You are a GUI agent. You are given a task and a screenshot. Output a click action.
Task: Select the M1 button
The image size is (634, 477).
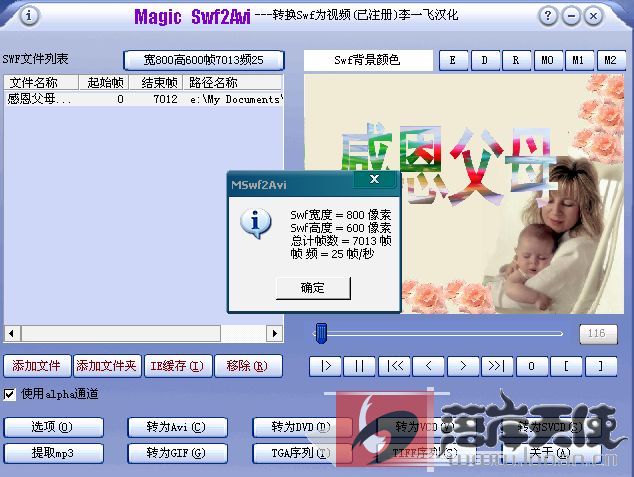pos(579,61)
